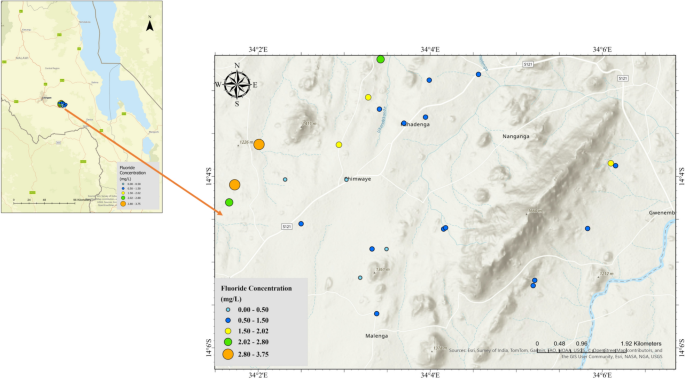Image resolution: width=685 pixels, height=379 pixels.
Task: Select the large orange marker beside the 1226 m label
Action: 259,145
